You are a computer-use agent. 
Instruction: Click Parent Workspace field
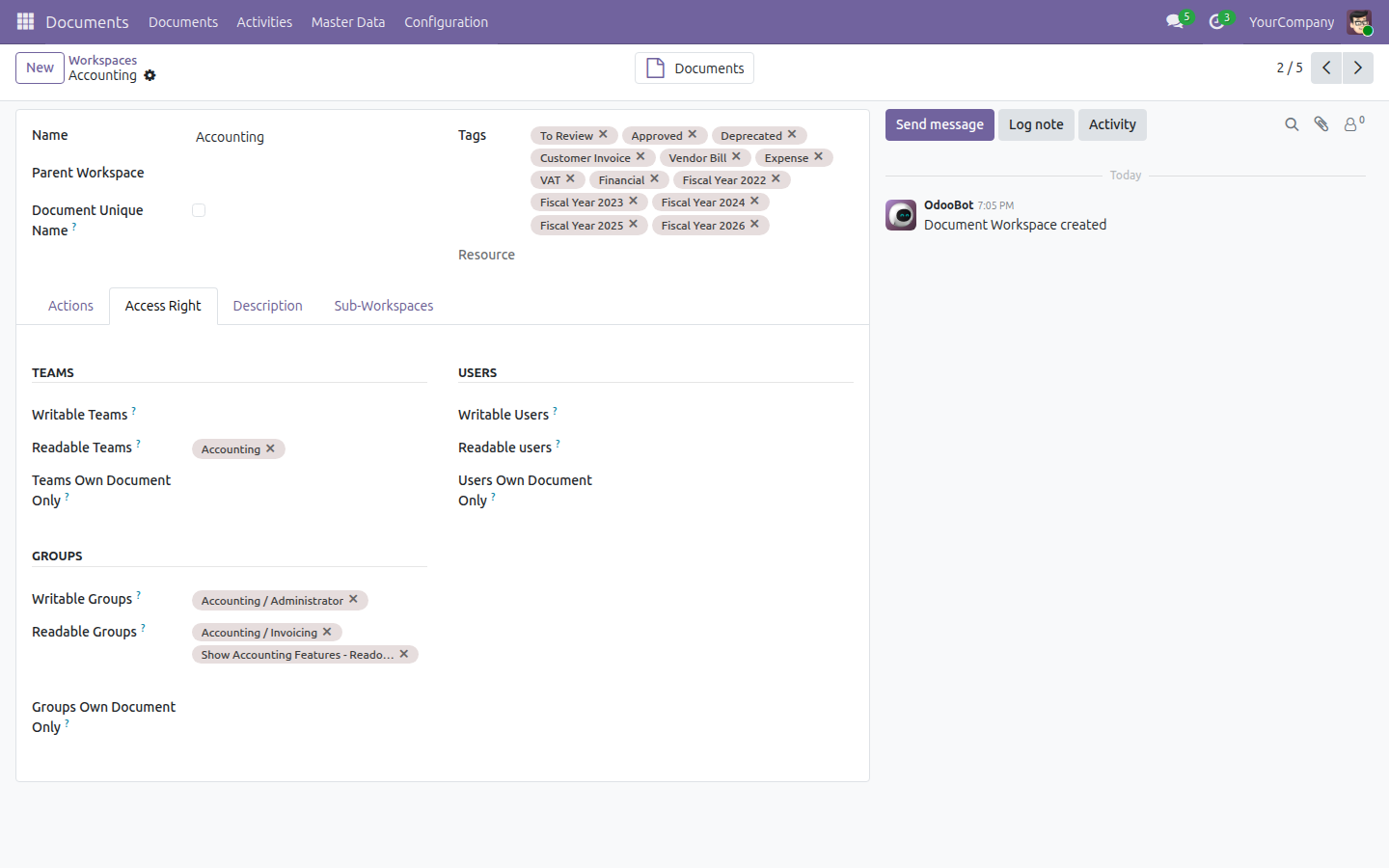(309, 174)
